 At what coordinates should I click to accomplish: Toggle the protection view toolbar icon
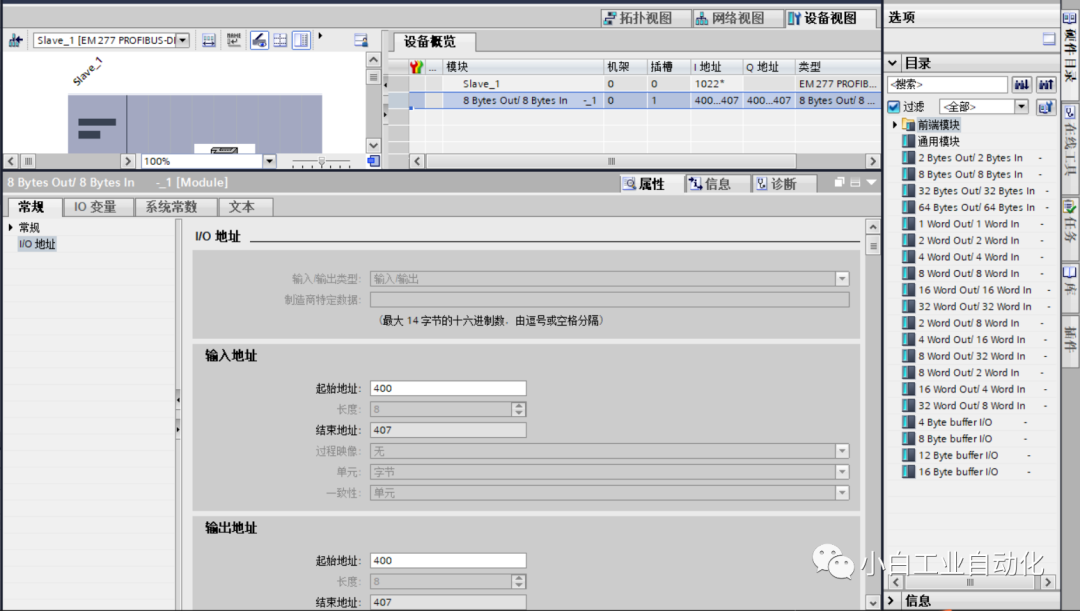pyautogui.click(x=259, y=41)
